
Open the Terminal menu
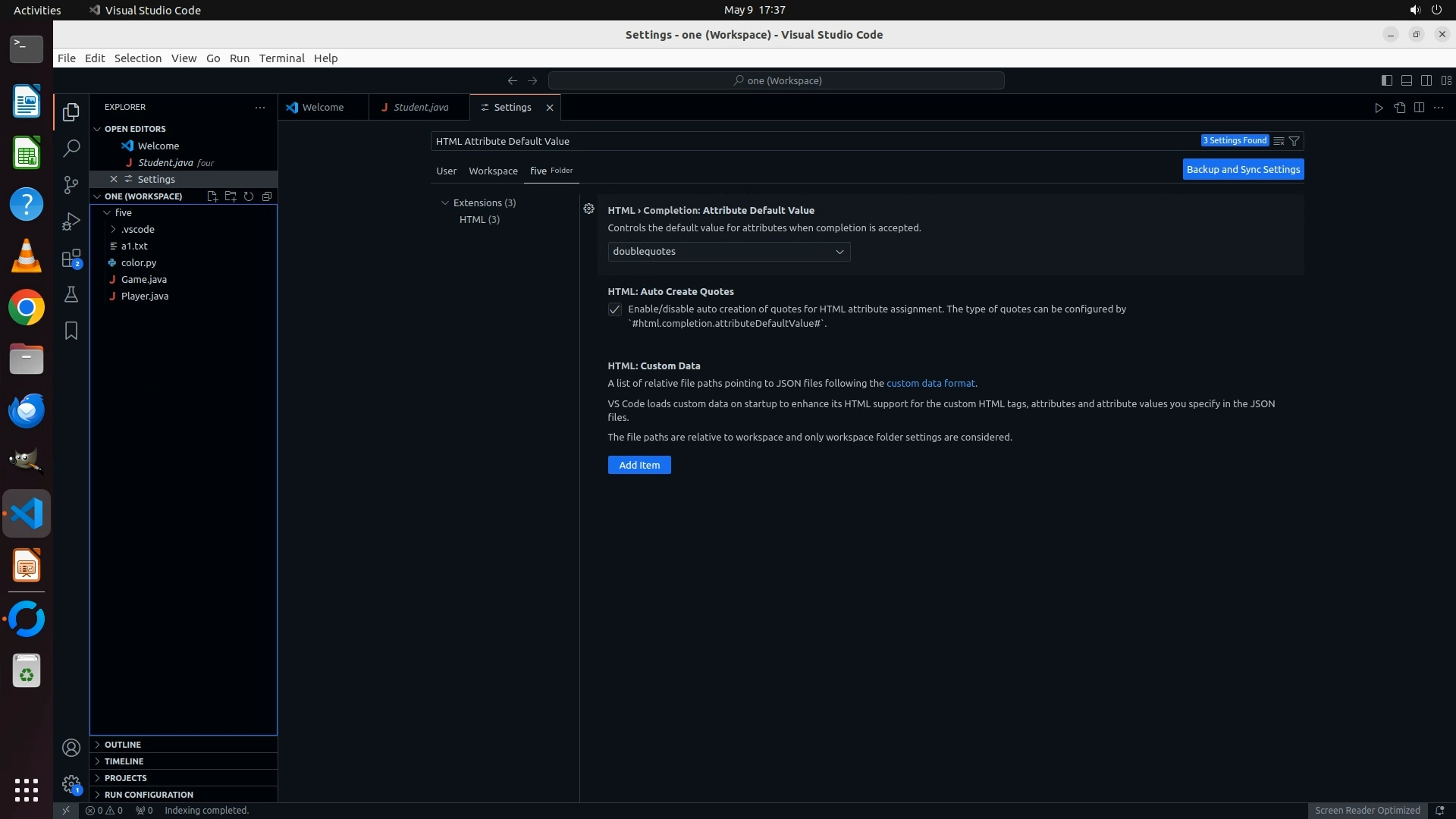click(281, 58)
